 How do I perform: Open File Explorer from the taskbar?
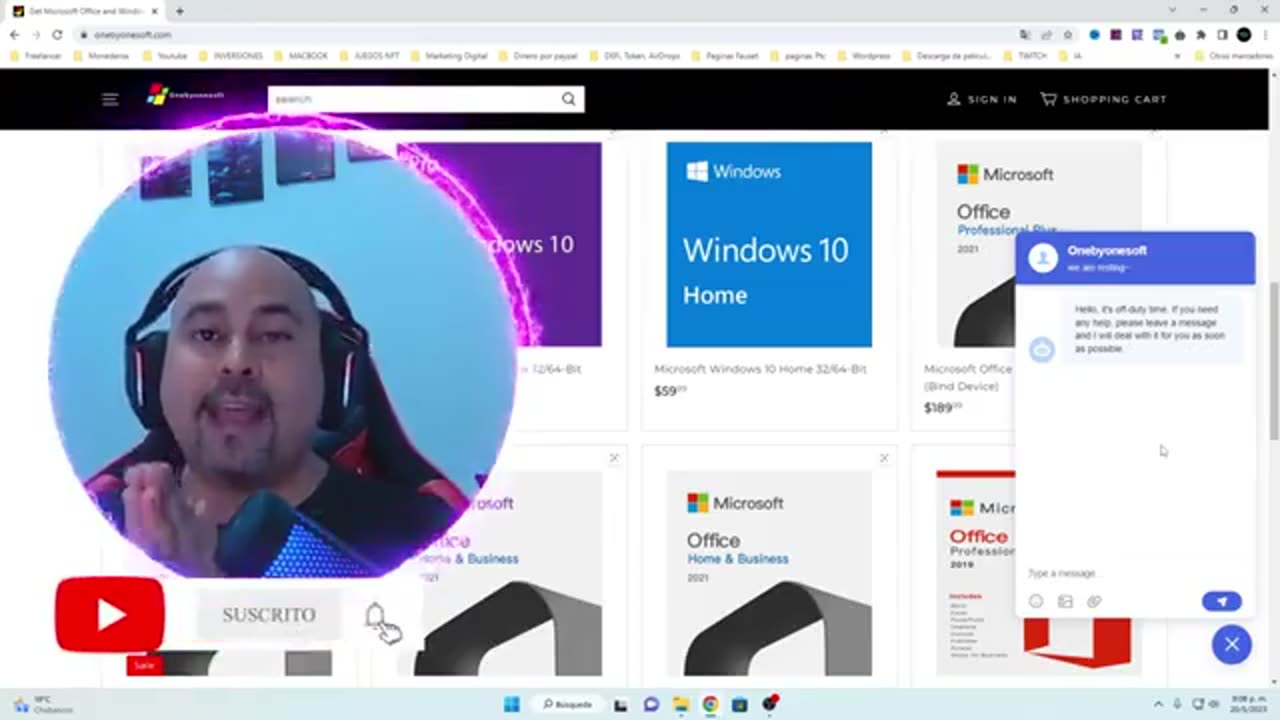click(x=680, y=704)
